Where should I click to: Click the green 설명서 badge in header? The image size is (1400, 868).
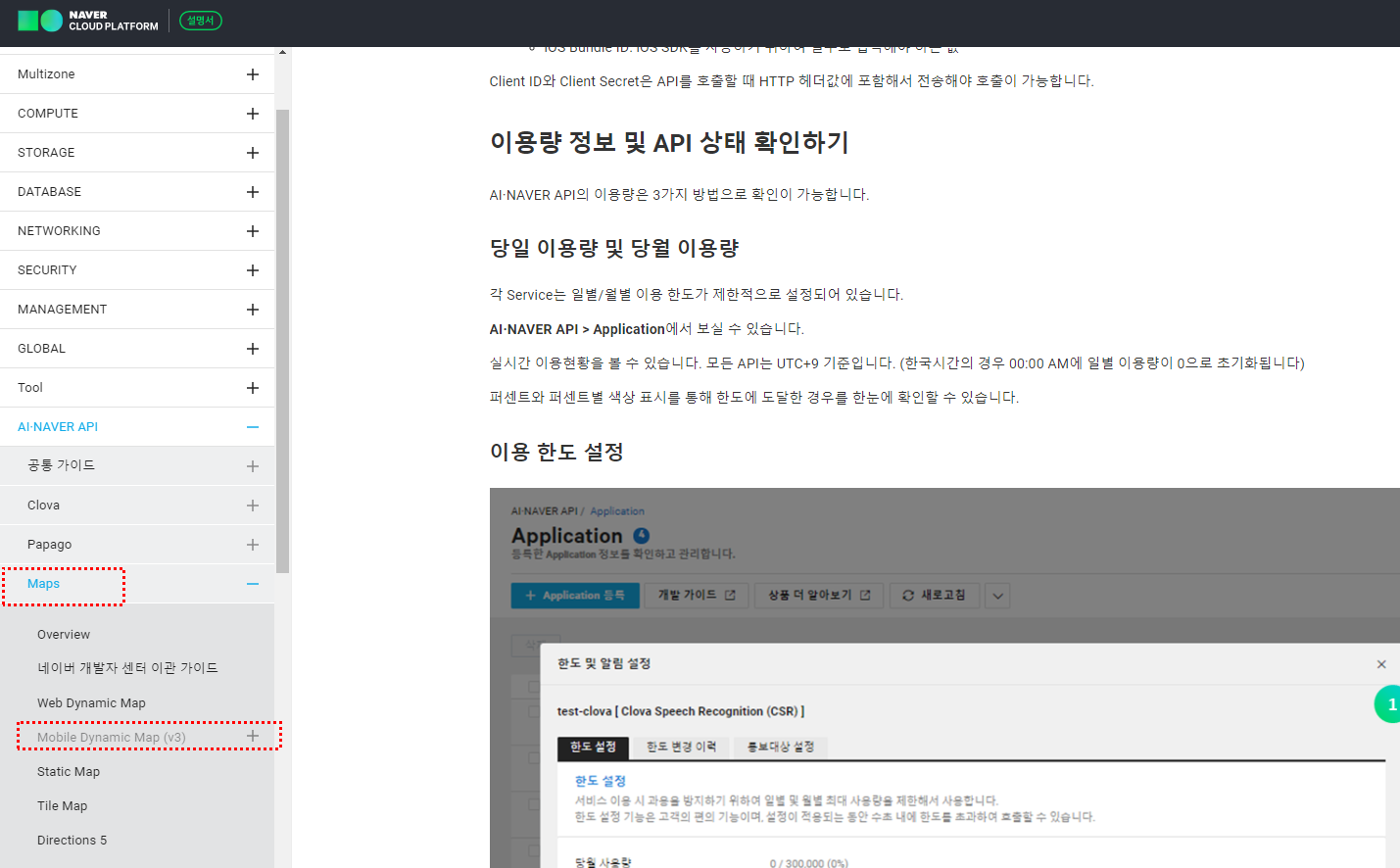click(201, 21)
